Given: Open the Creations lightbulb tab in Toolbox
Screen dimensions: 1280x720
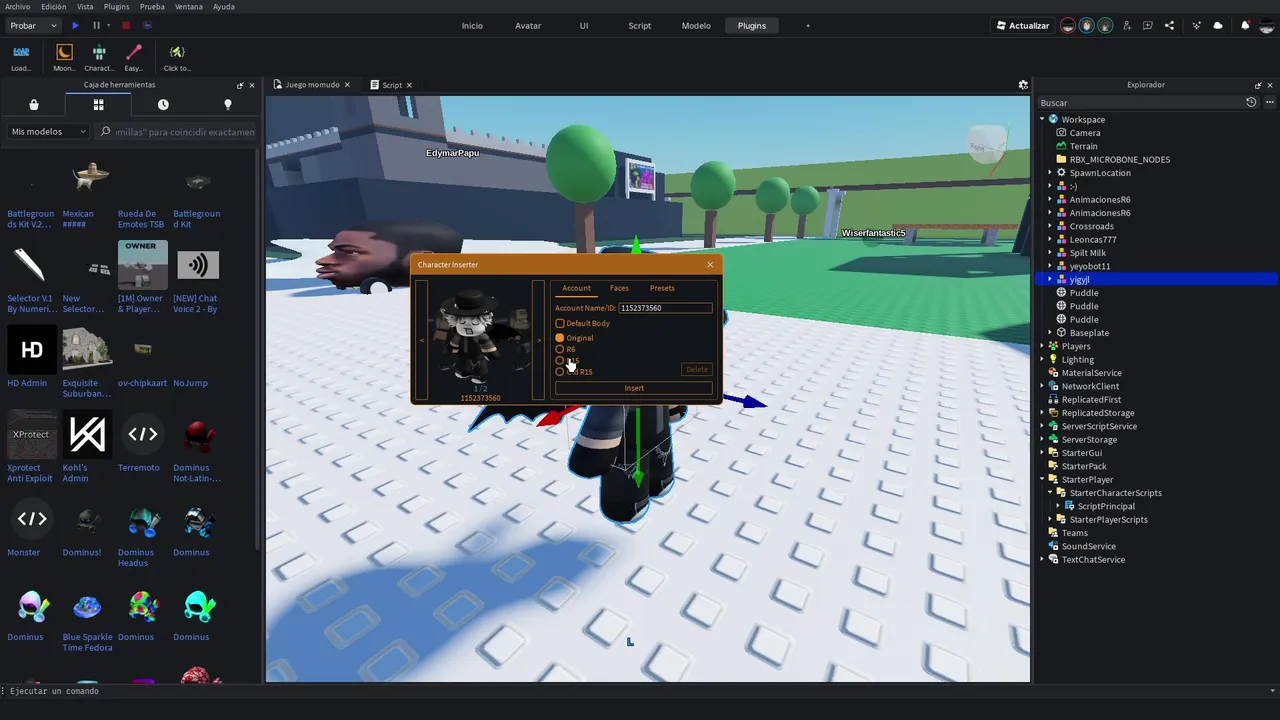Looking at the screenshot, I should (x=228, y=104).
